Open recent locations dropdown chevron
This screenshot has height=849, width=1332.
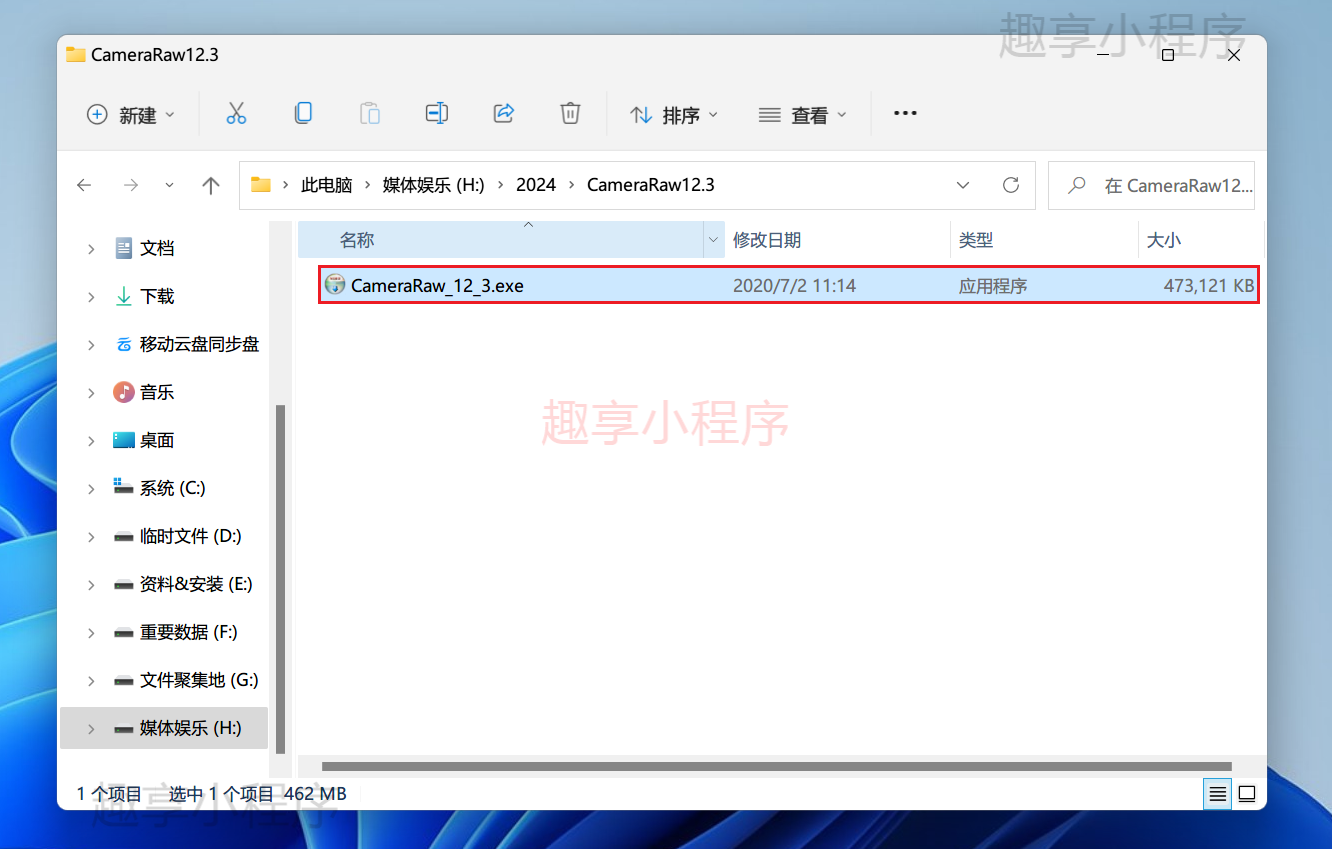tap(169, 185)
